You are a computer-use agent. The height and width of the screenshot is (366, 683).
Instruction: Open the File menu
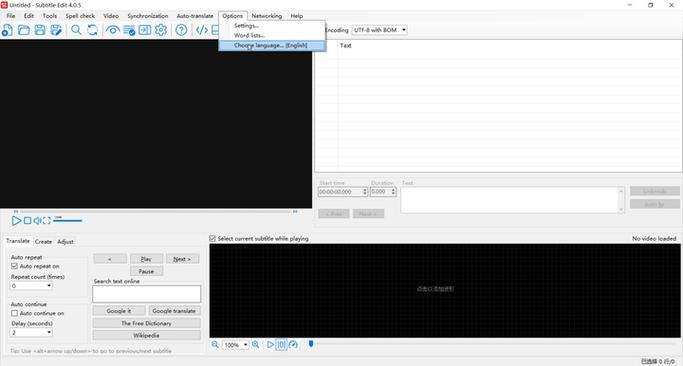(11, 16)
